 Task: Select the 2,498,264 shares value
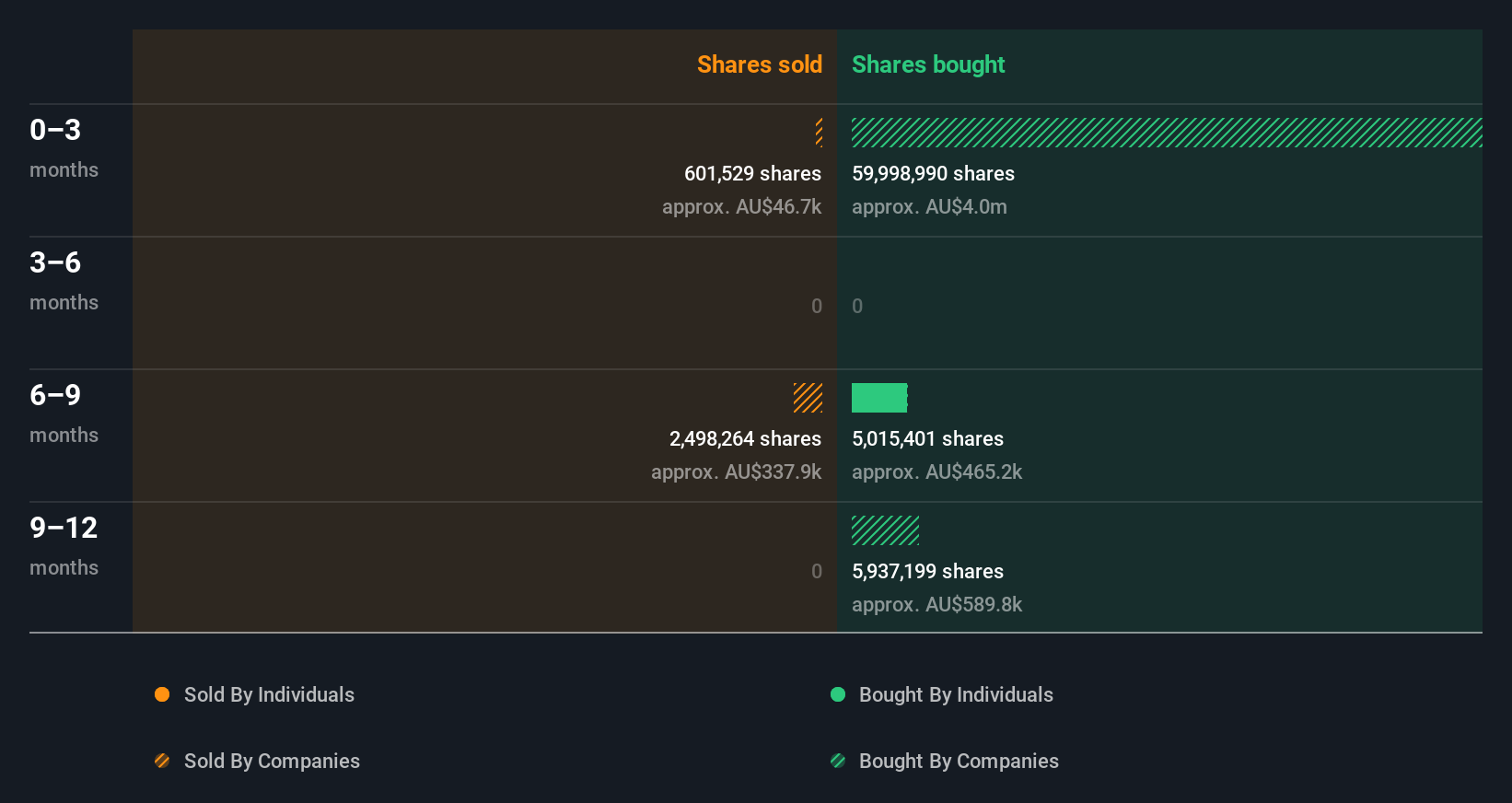click(x=745, y=439)
